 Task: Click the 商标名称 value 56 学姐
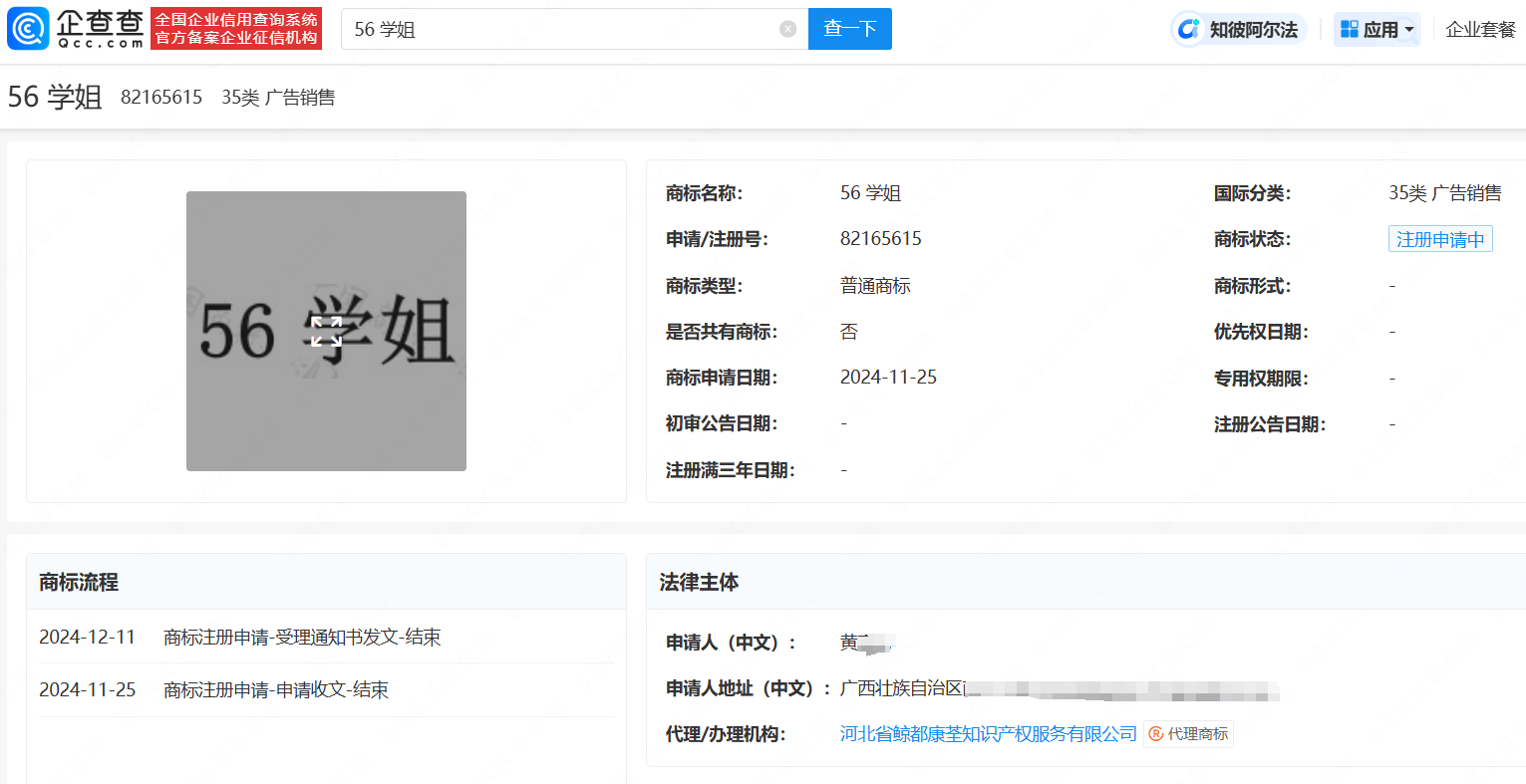pos(870,192)
